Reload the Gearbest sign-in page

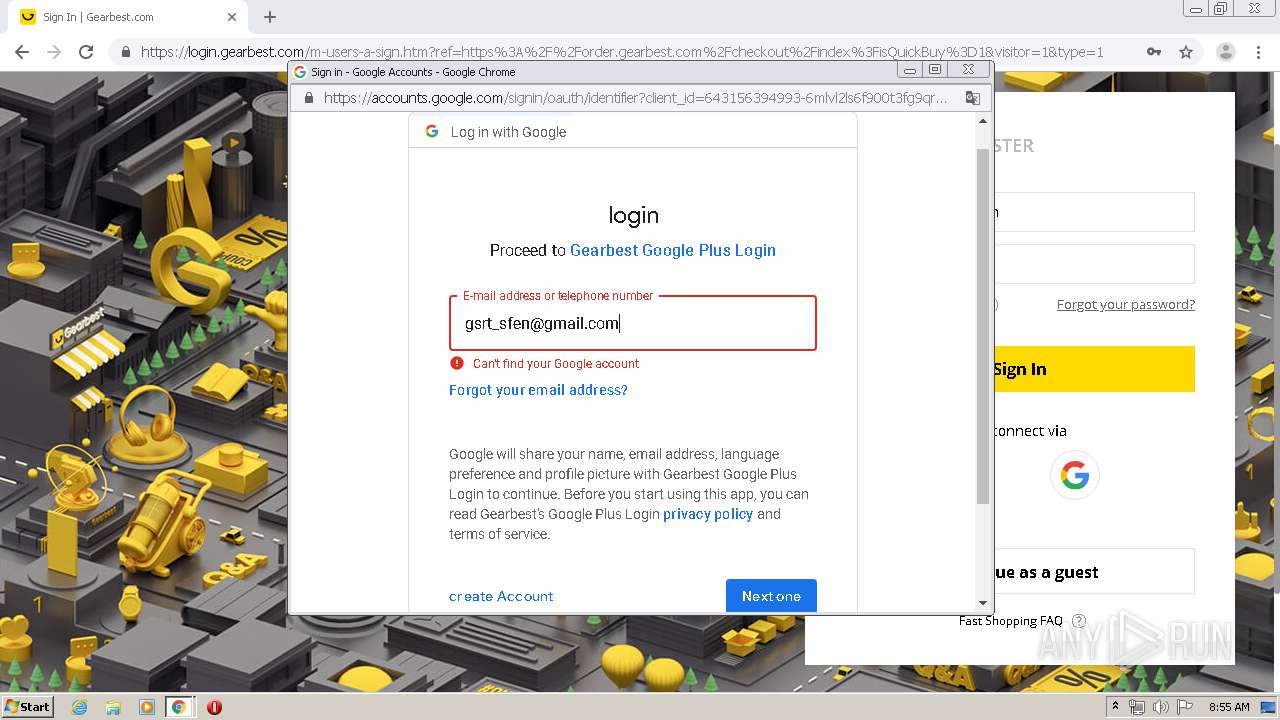(x=86, y=52)
